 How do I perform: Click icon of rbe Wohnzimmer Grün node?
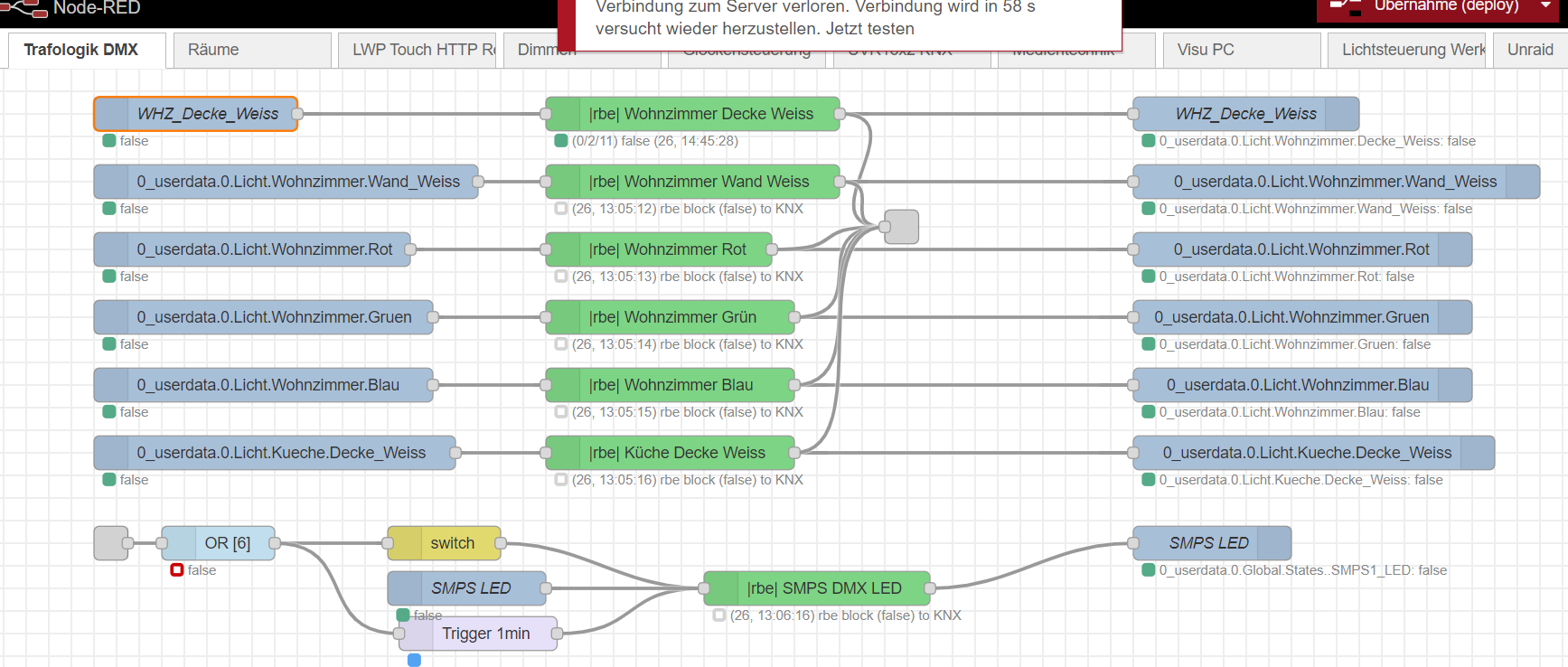pyautogui.click(x=563, y=317)
